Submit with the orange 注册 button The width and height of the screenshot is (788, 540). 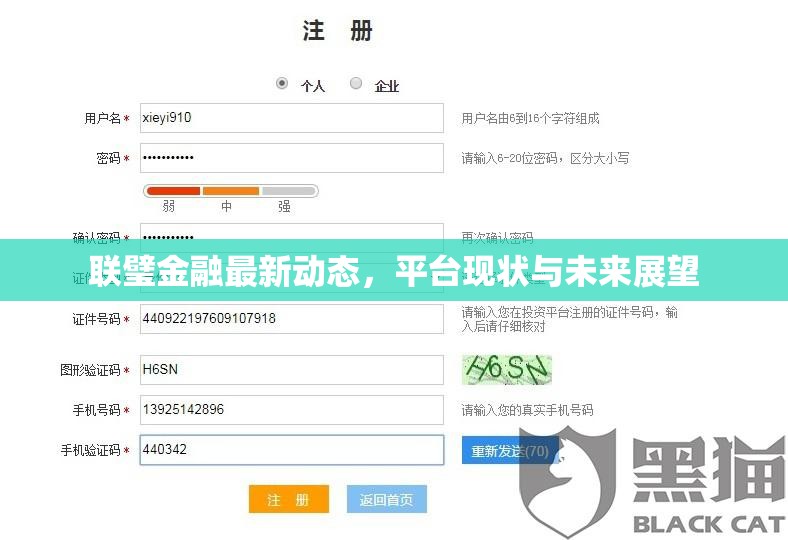click(x=289, y=499)
